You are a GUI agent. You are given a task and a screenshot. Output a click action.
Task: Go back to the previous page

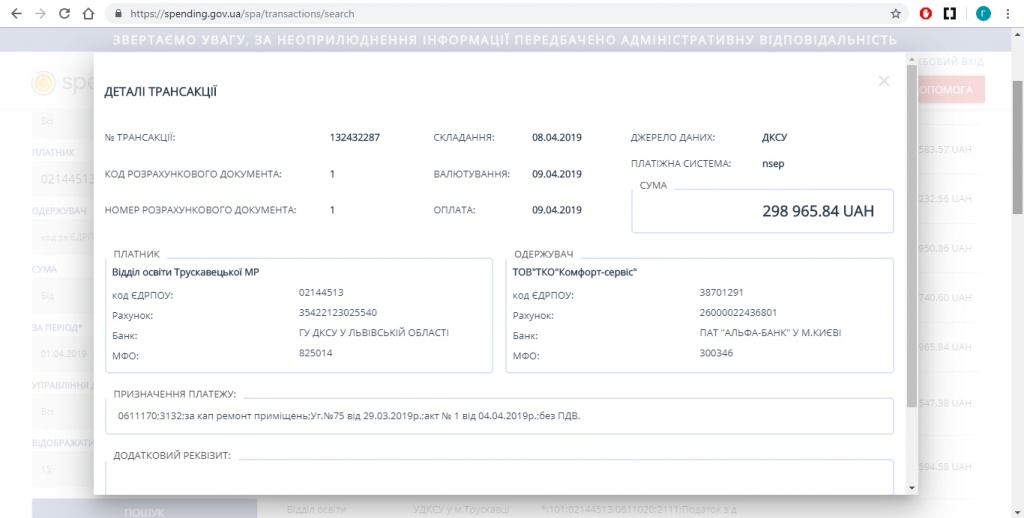point(16,14)
